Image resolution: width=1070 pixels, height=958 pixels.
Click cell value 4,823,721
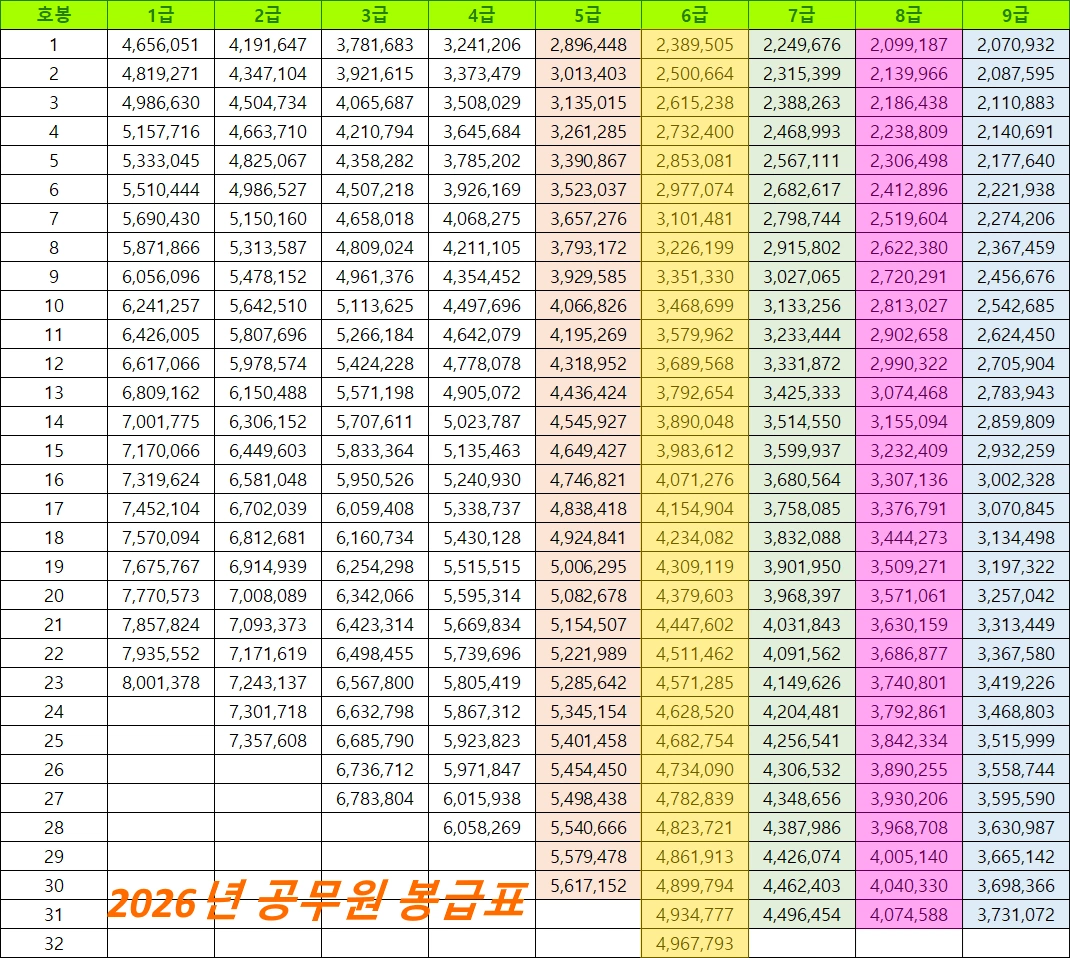695,828
